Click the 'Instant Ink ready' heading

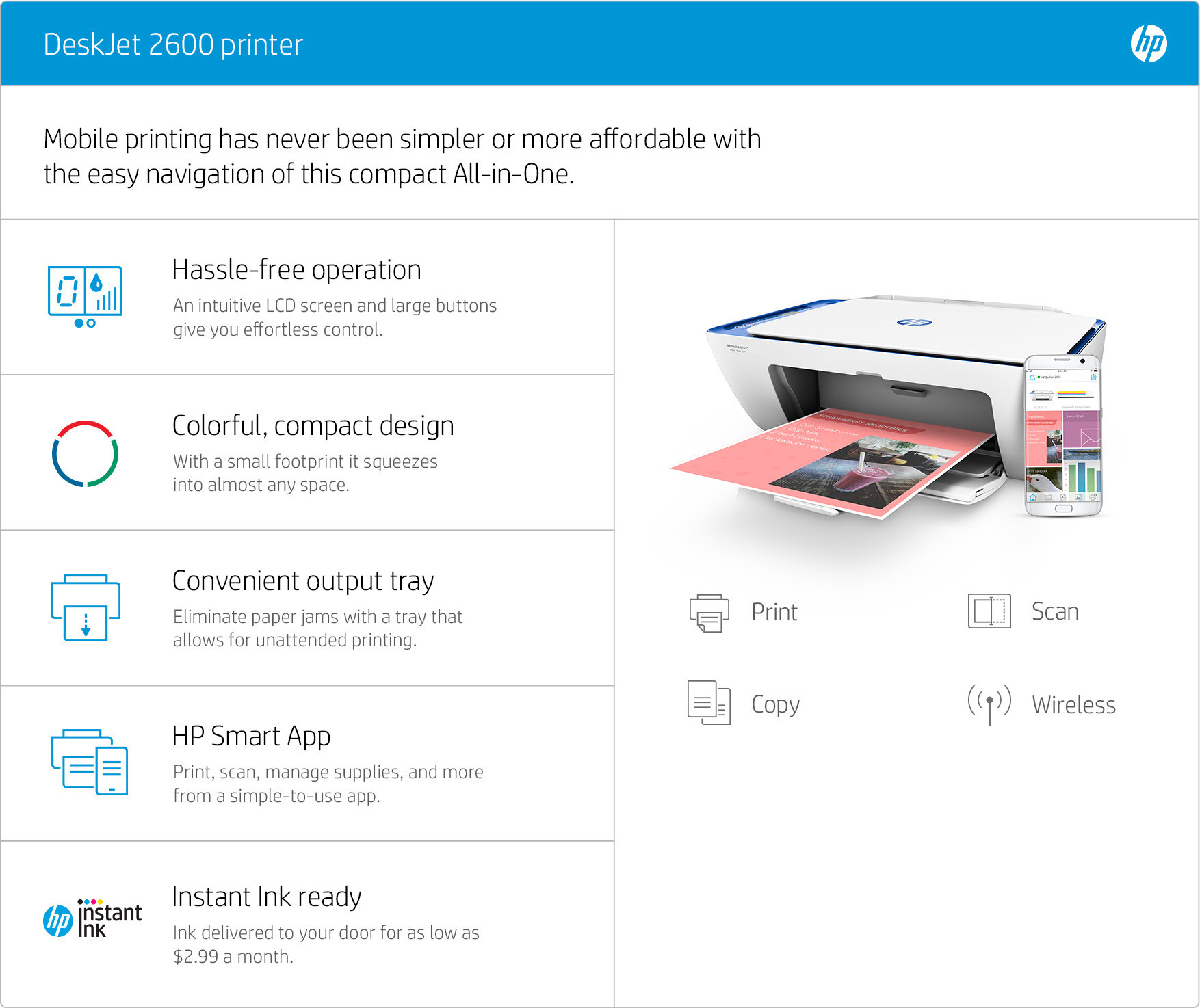[x=267, y=897]
